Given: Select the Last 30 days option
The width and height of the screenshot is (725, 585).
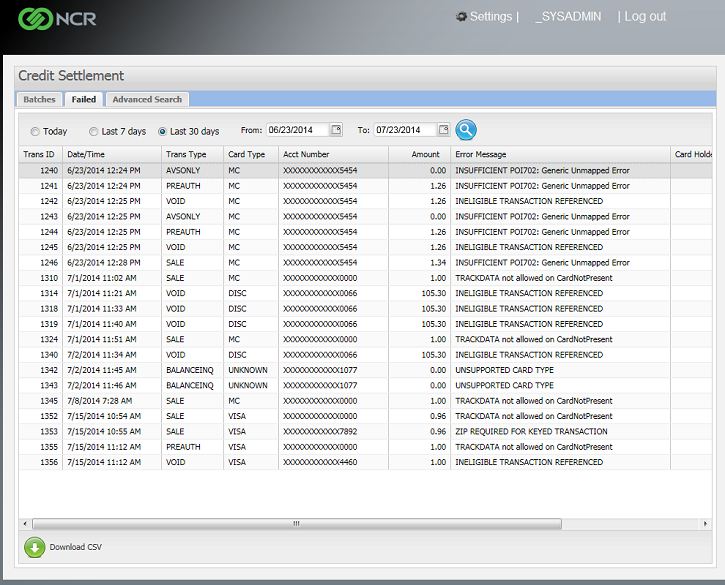Looking at the screenshot, I should tap(163, 131).
